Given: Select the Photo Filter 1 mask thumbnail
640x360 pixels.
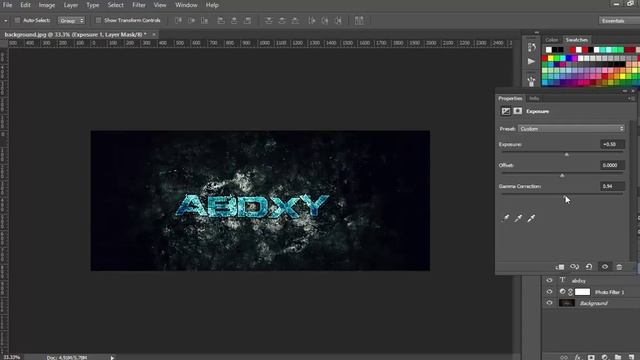Looking at the screenshot, I should pyautogui.click(x=582, y=292).
